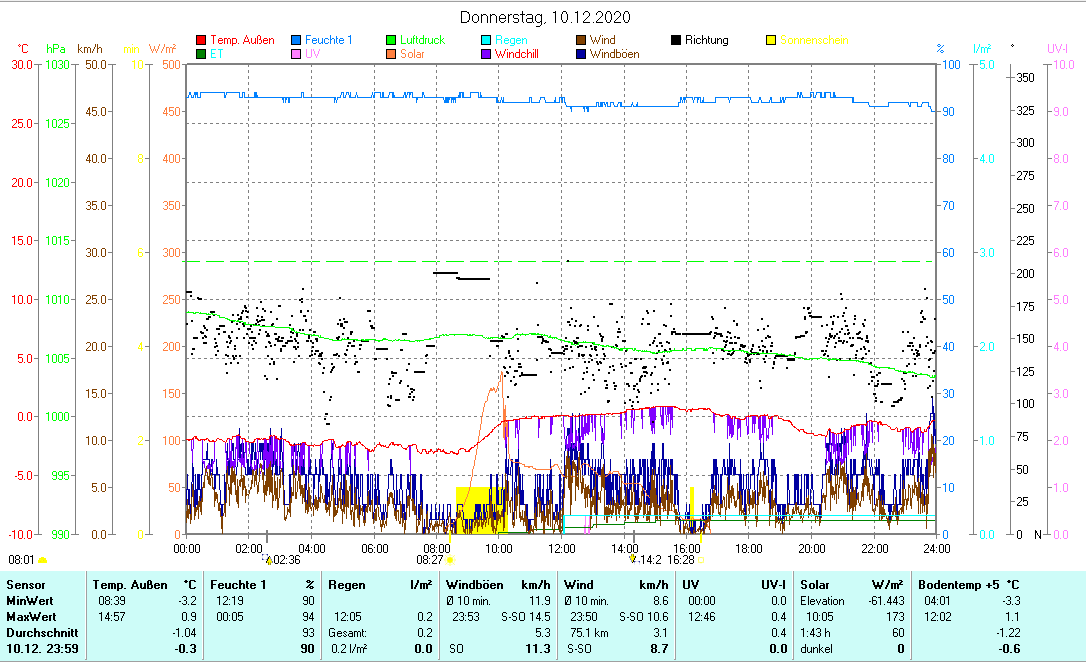Screen dimensions: 1086x662
Task: Click the sunrise marker at 08:27
Action: [450, 561]
